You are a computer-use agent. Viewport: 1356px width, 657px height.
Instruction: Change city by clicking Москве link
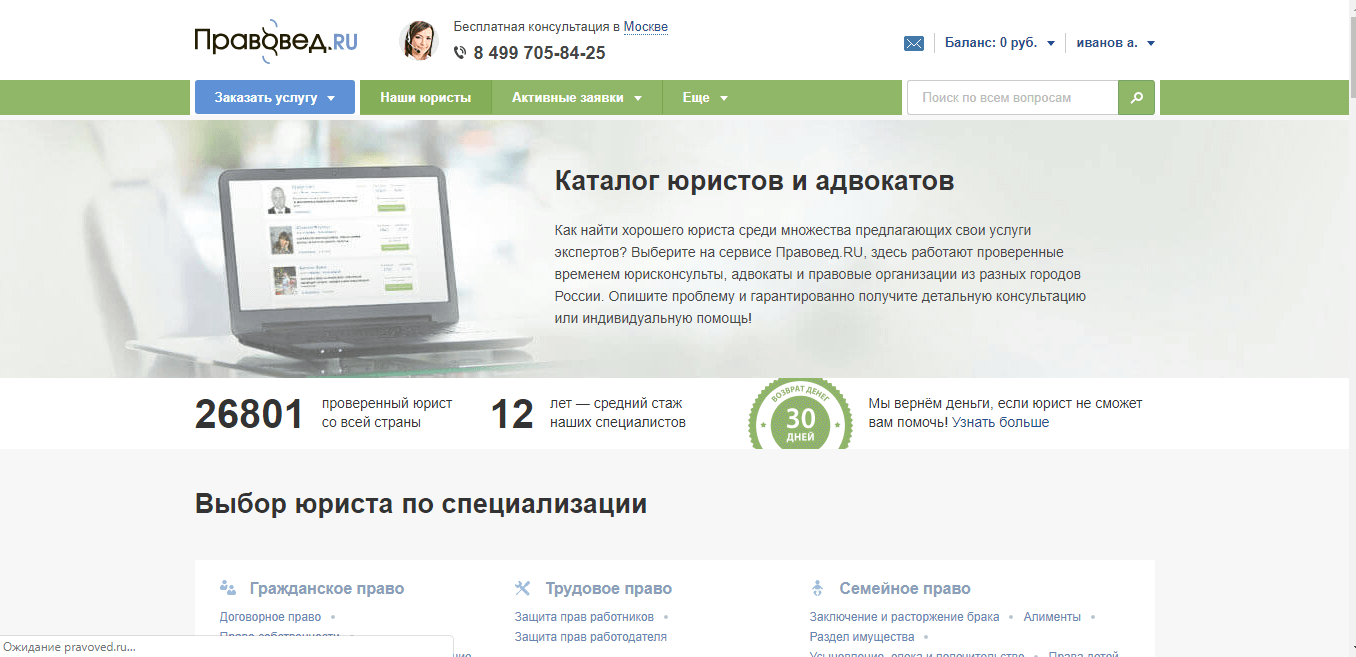click(645, 27)
